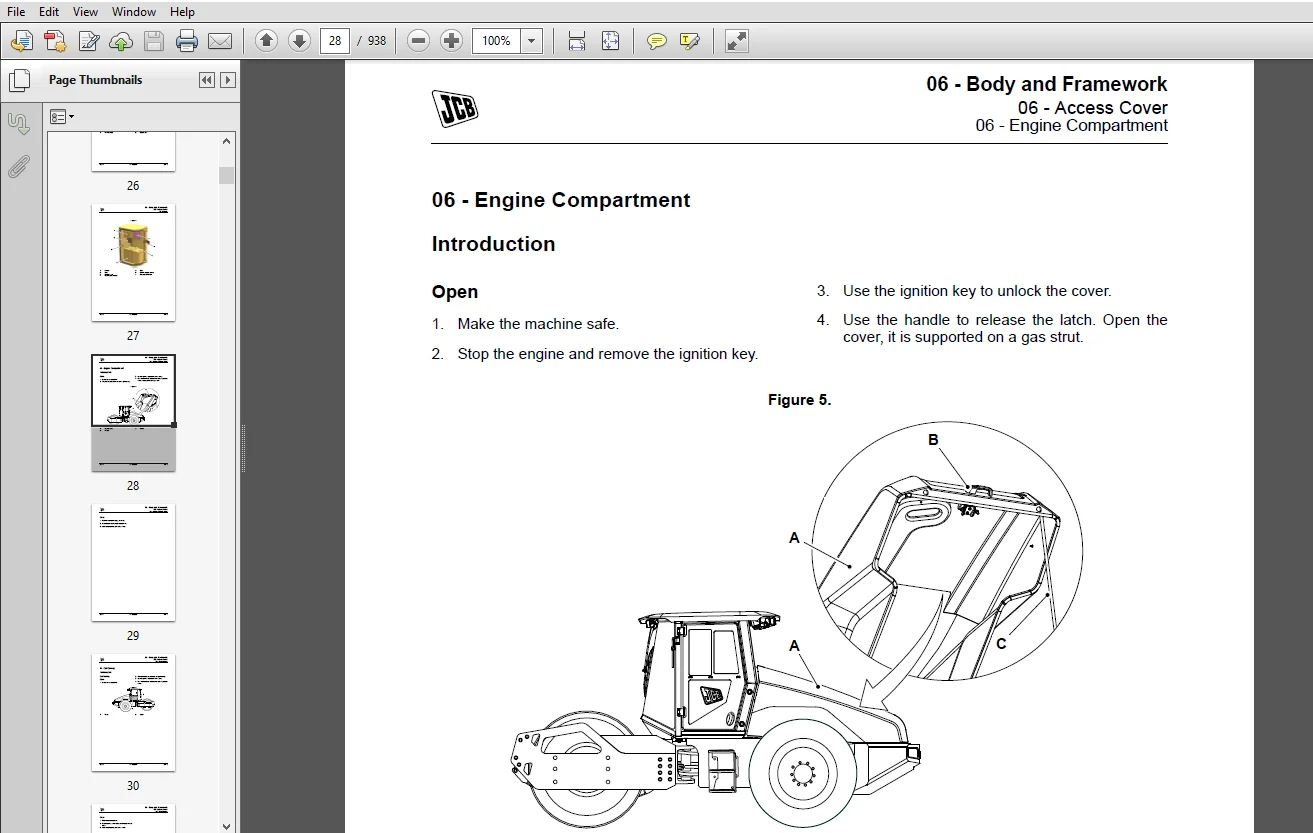Image resolution: width=1313 pixels, height=833 pixels.
Task: Open the View menu
Action: tap(86, 12)
